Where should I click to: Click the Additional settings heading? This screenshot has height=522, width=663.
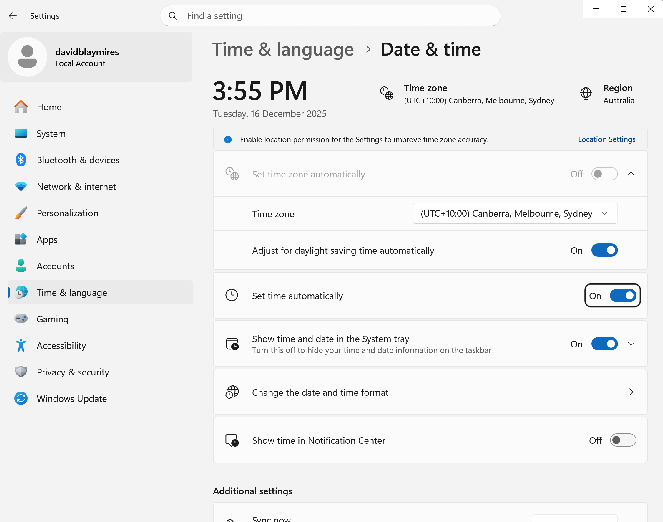(252, 491)
